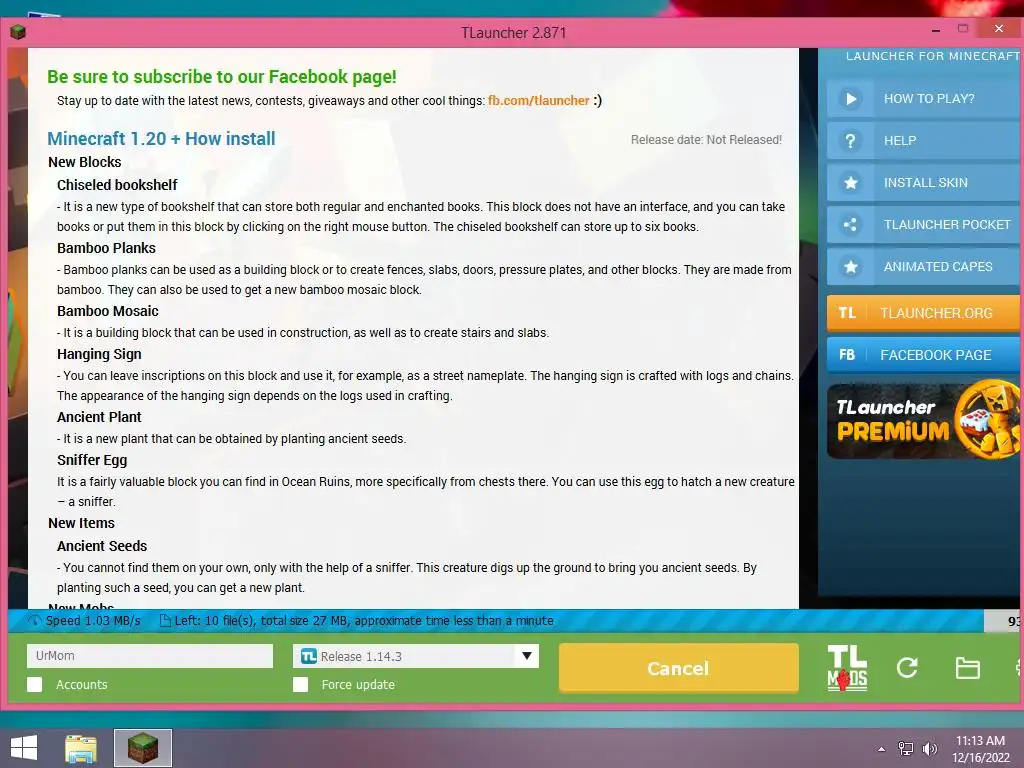1024x768 pixels.
Task: Click the New Blocks heading
Action: (85, 162)
